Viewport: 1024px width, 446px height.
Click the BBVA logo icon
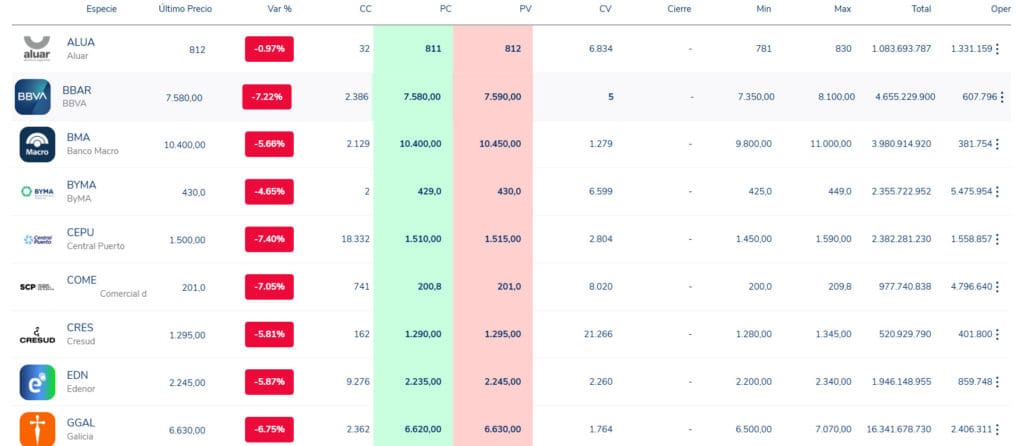tap(33, 97)
